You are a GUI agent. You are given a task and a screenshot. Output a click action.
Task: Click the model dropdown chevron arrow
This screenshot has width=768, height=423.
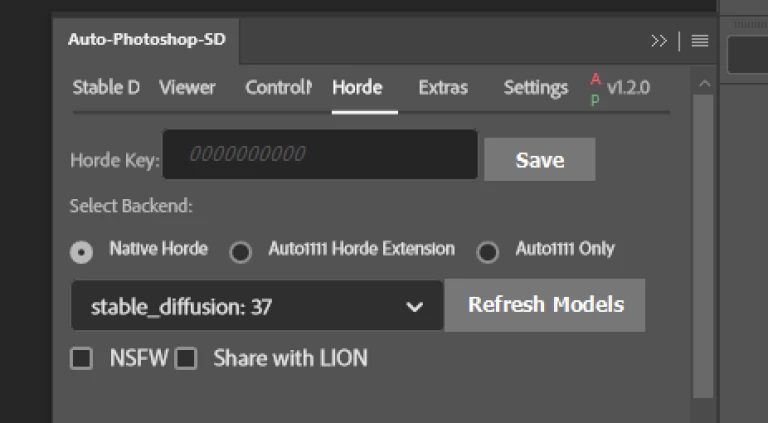[x=414, y=307]
